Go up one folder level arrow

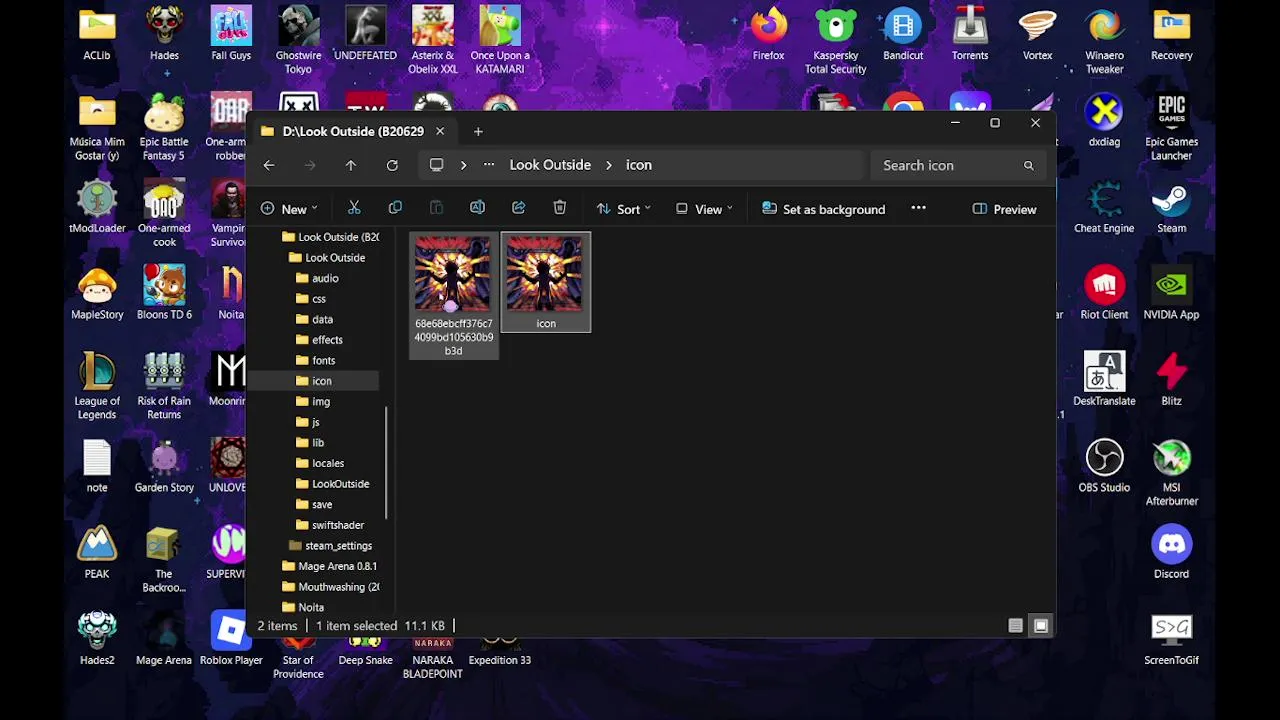(351, 165)
